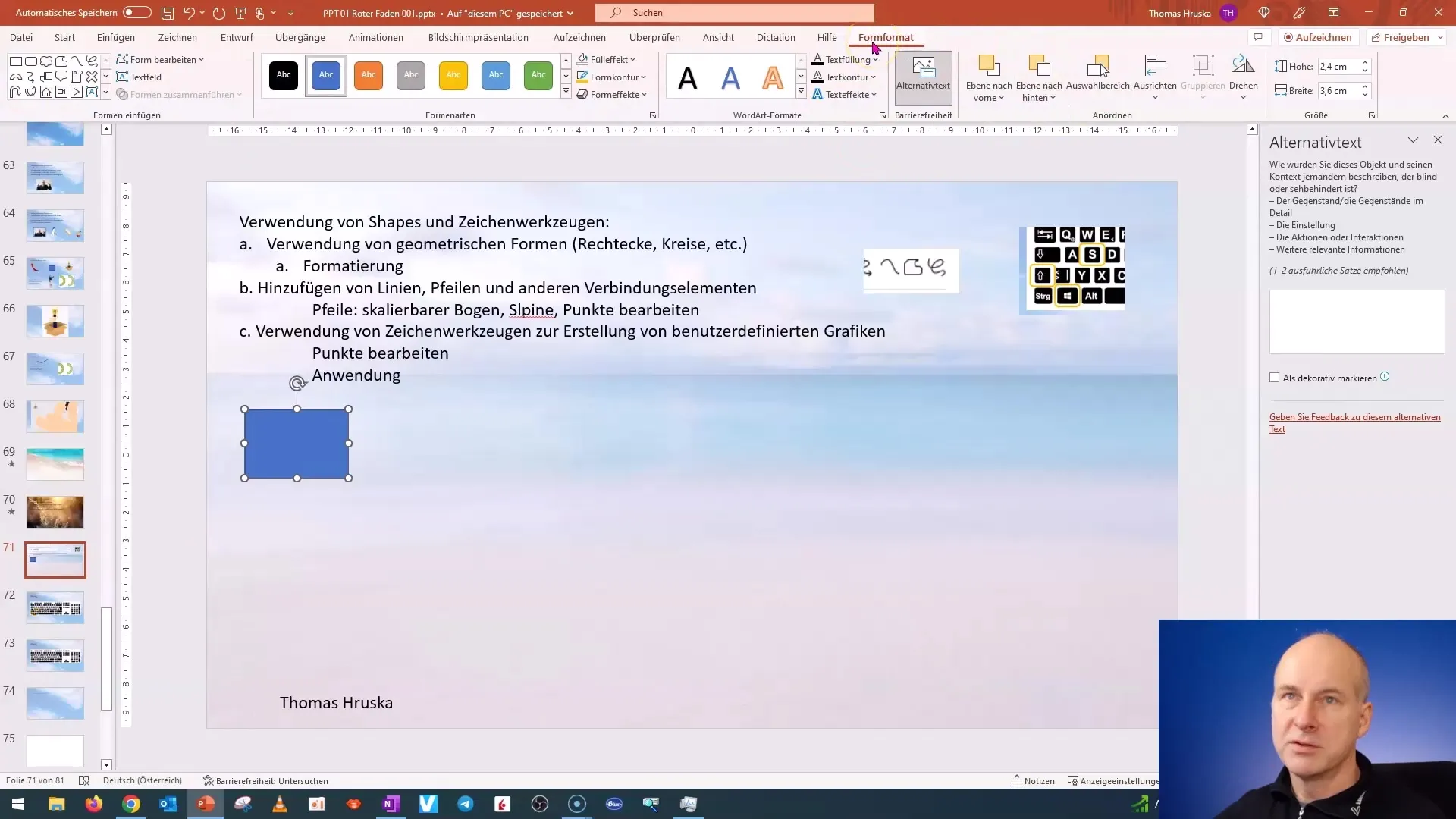Open Firefox from the taskbar
Viewport: 1456px width, 819px height.
tap(94, 804)
